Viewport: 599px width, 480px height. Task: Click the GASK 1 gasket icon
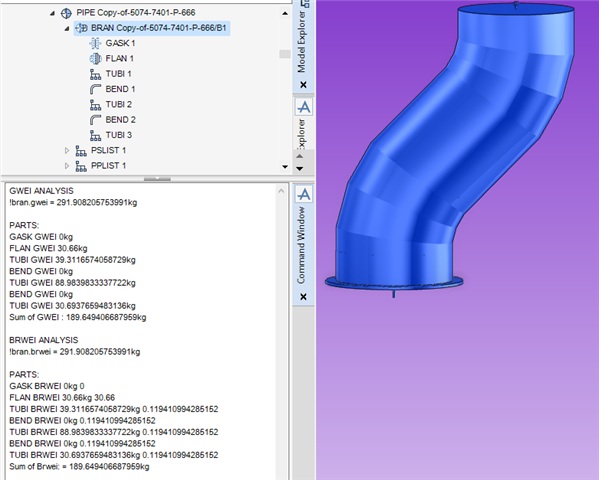click(95, 43)
